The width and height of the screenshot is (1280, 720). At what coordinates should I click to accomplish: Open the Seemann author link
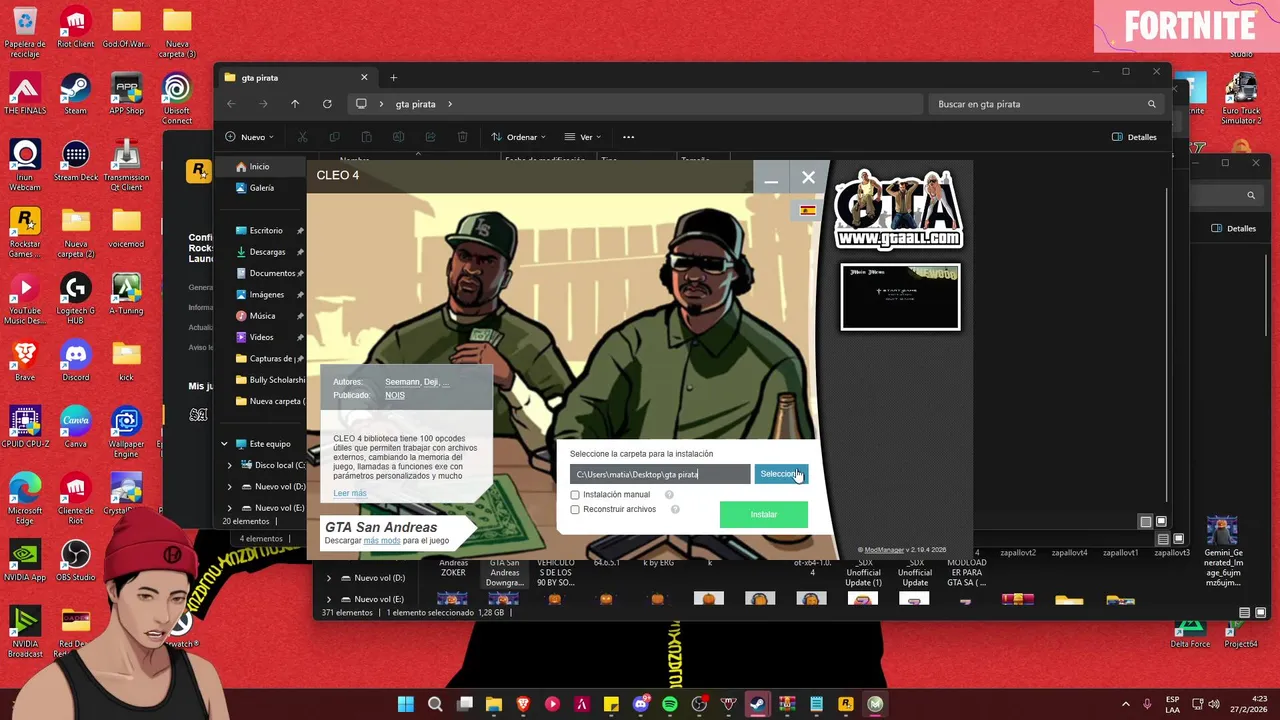pos(402,382)
